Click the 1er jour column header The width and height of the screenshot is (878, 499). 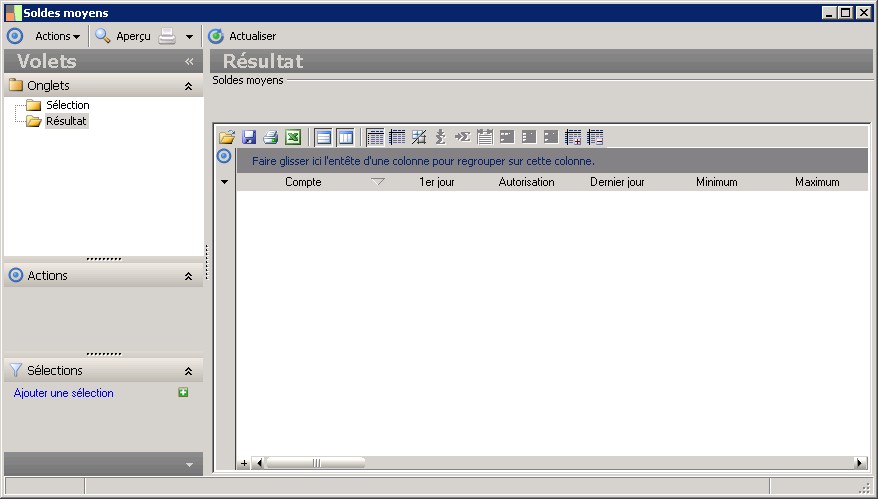[437, 182]
